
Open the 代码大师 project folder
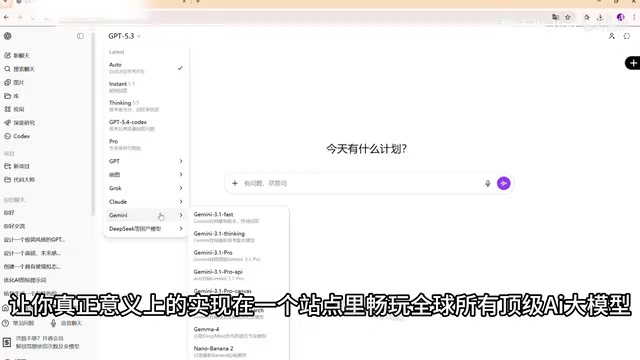coord(19,180)
